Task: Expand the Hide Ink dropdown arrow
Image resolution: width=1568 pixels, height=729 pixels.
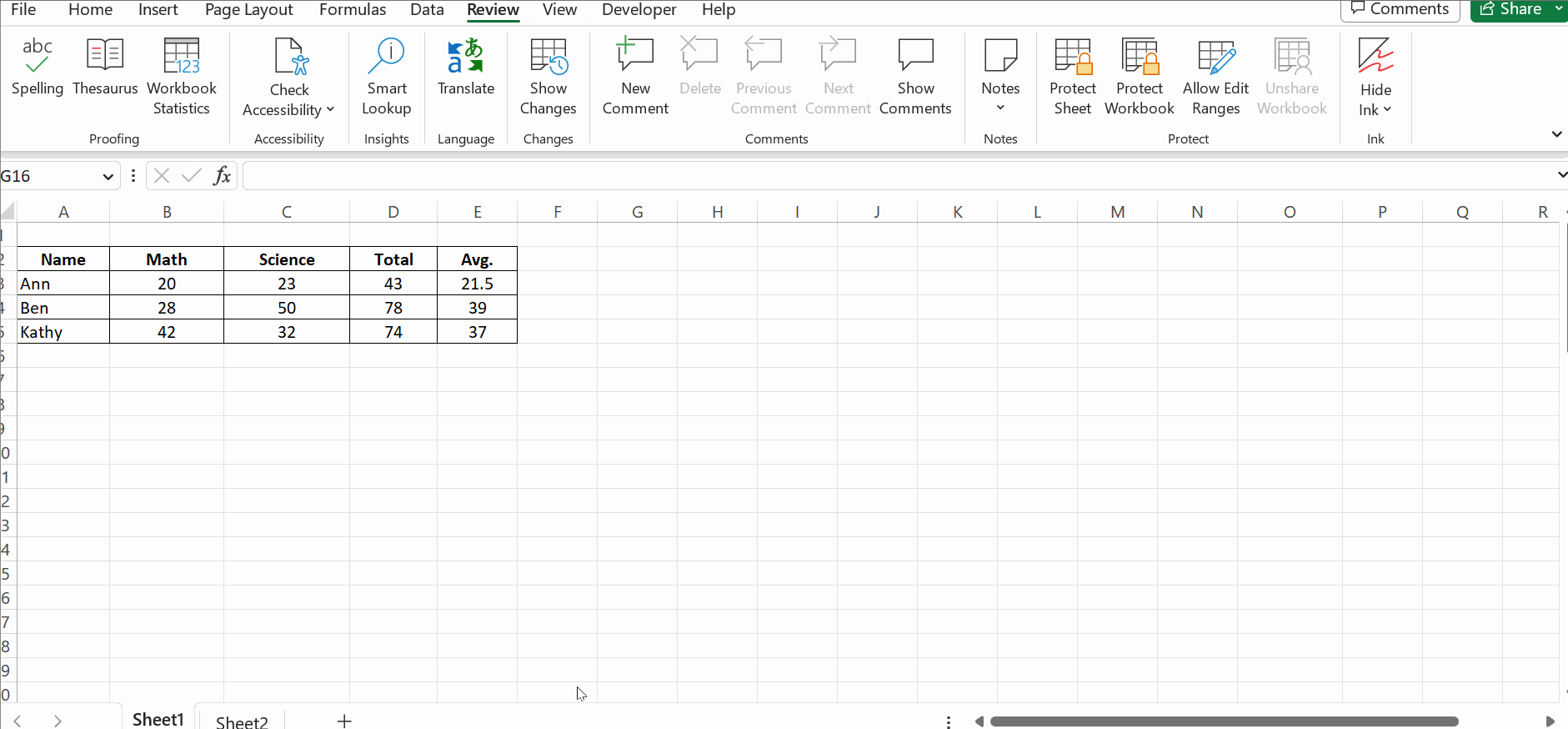Action: 1387,110
